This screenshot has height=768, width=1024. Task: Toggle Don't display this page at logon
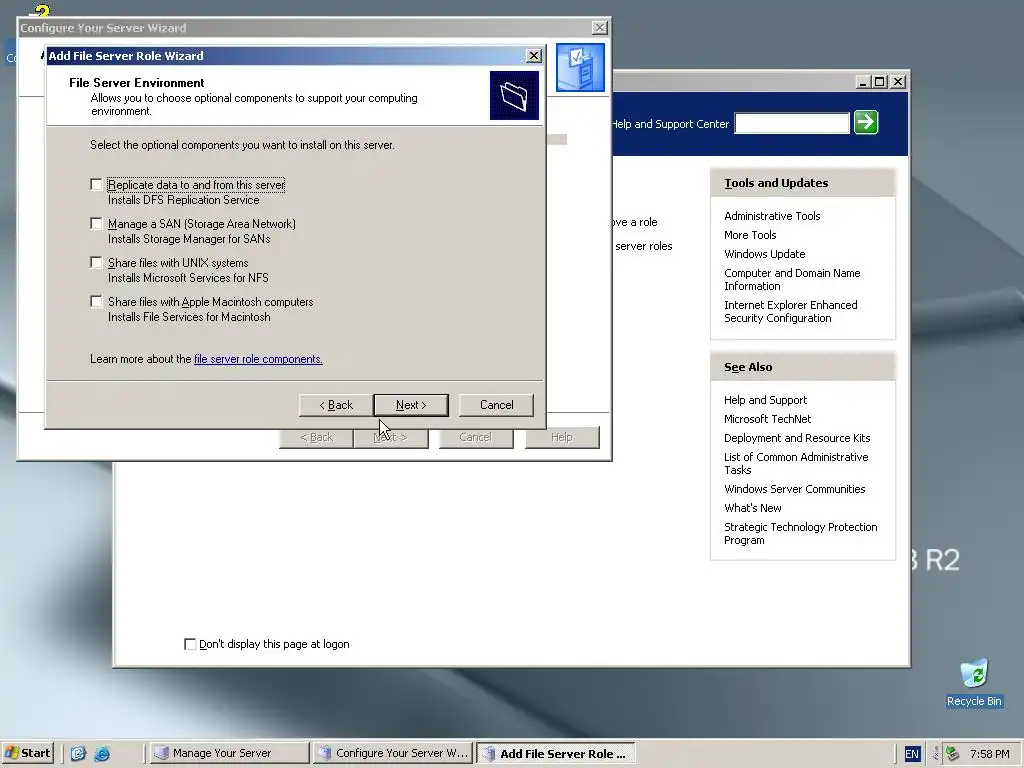tap(190, 645)
